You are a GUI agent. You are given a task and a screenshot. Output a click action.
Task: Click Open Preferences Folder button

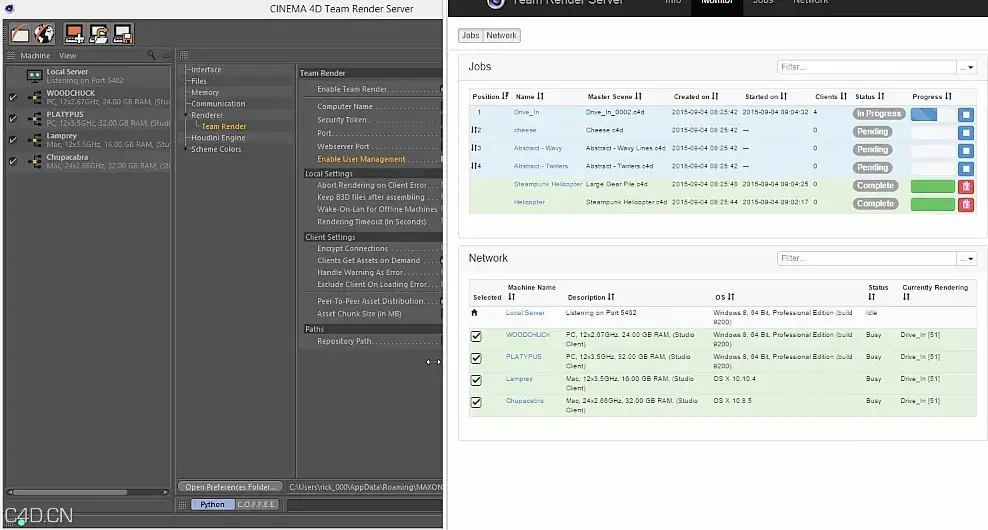(230, 487)
